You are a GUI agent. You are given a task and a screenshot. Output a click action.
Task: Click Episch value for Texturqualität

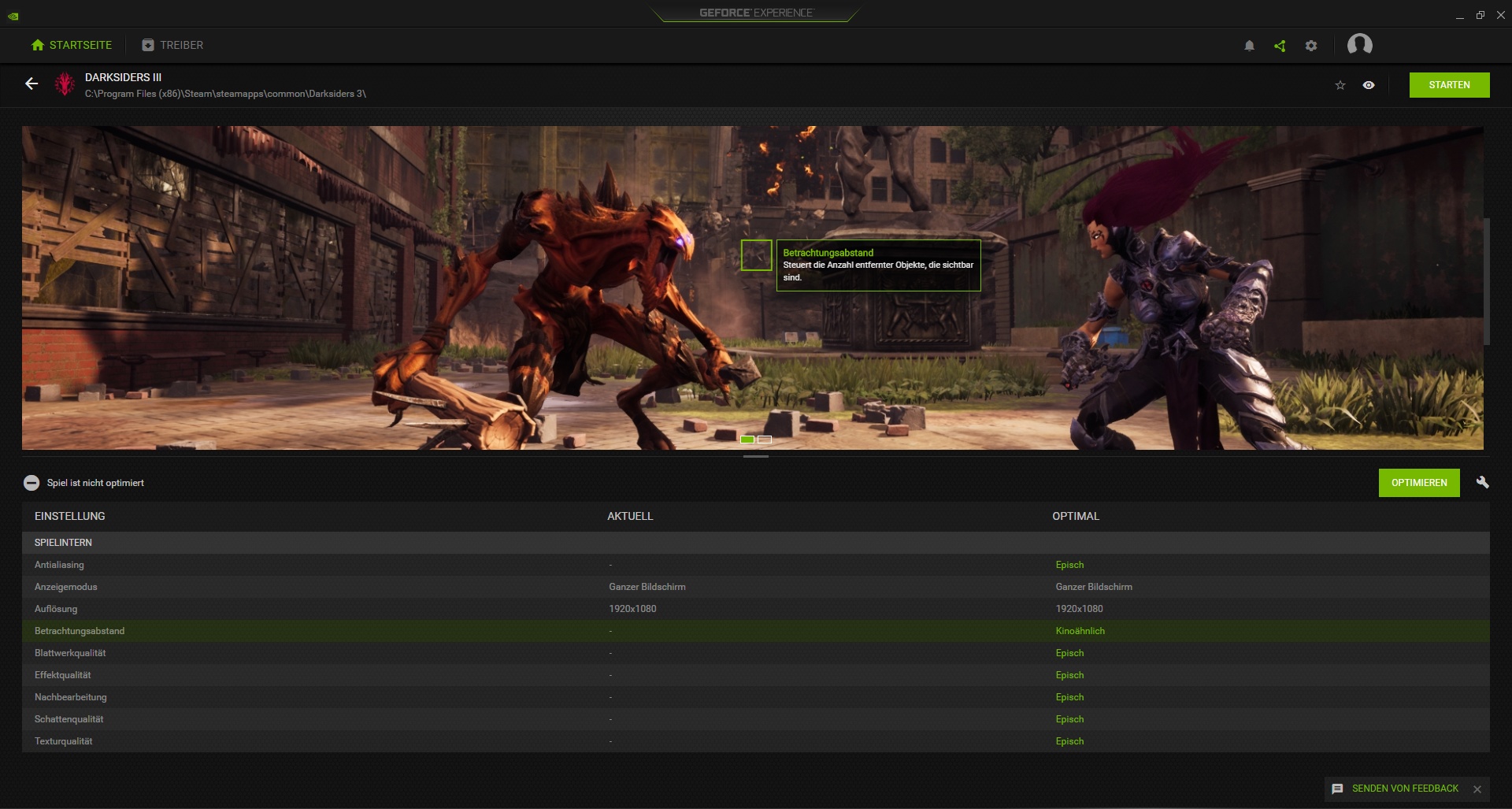[x=1069, y=741]
